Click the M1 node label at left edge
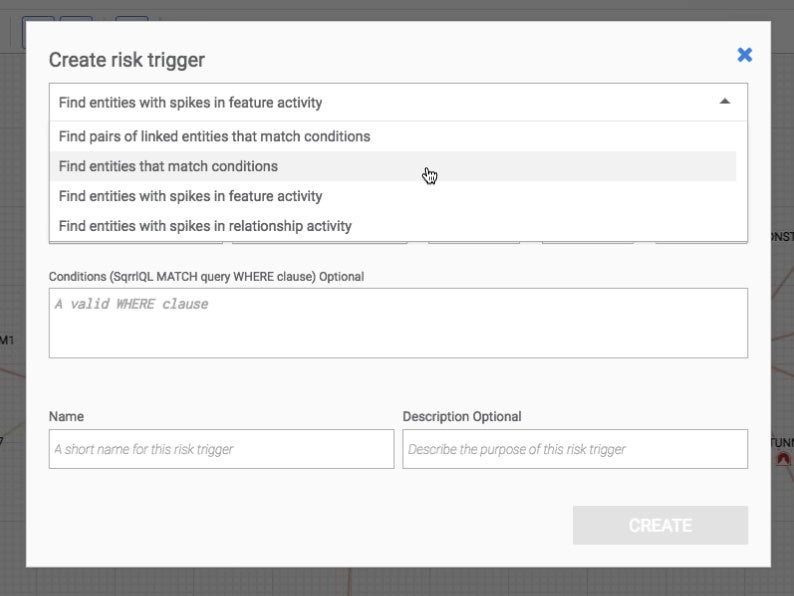Image resolution: width=794 pixels, height=596 pixels. click(7, 340)
